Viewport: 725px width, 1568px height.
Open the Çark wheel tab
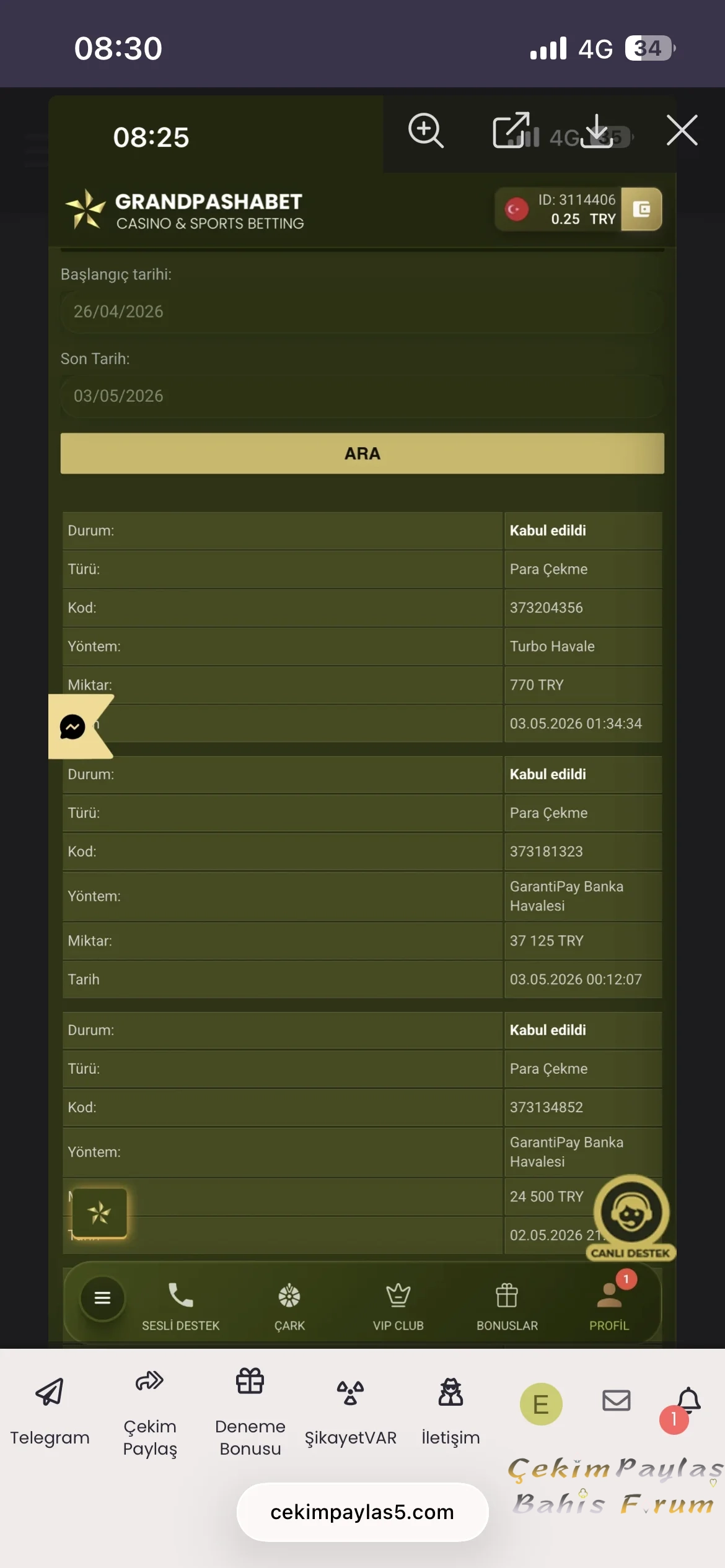(289, 1307)
